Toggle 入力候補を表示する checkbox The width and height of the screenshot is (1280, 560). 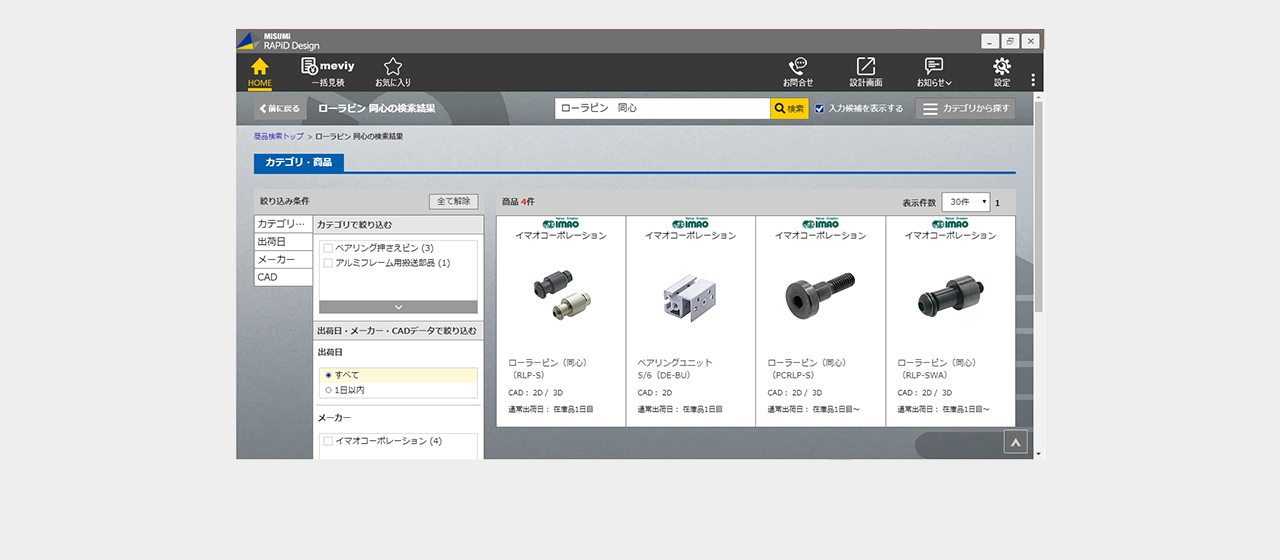[820, 108]
